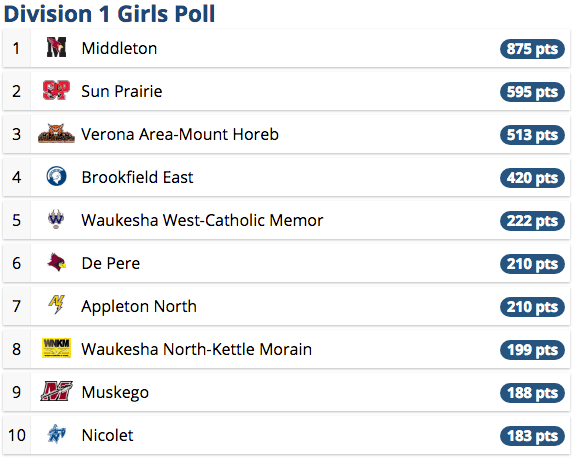Click the 222 pts badge
The width and height of the screenshot is (576, 460).
532,221
